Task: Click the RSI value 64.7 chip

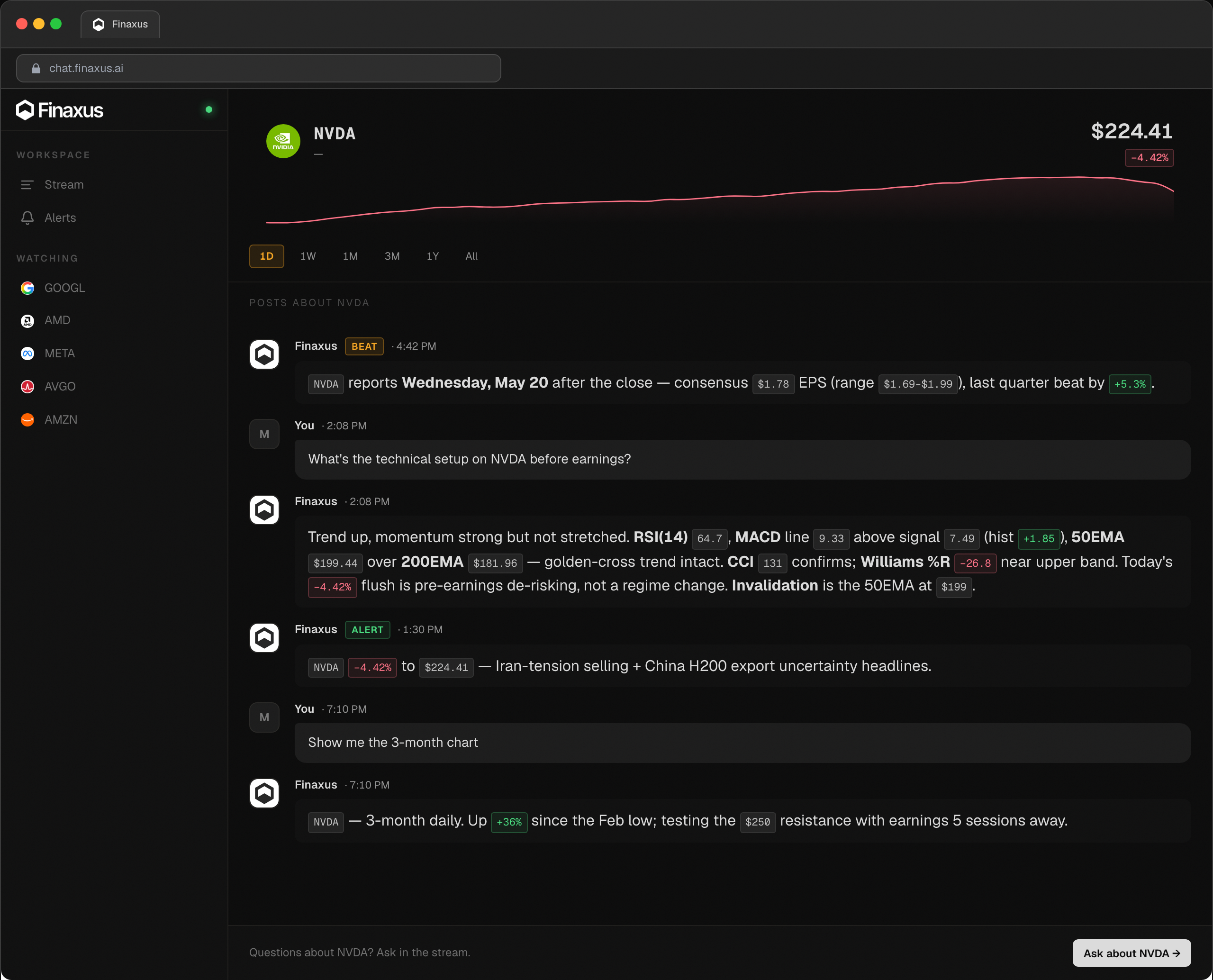Action: pos(709,539)
